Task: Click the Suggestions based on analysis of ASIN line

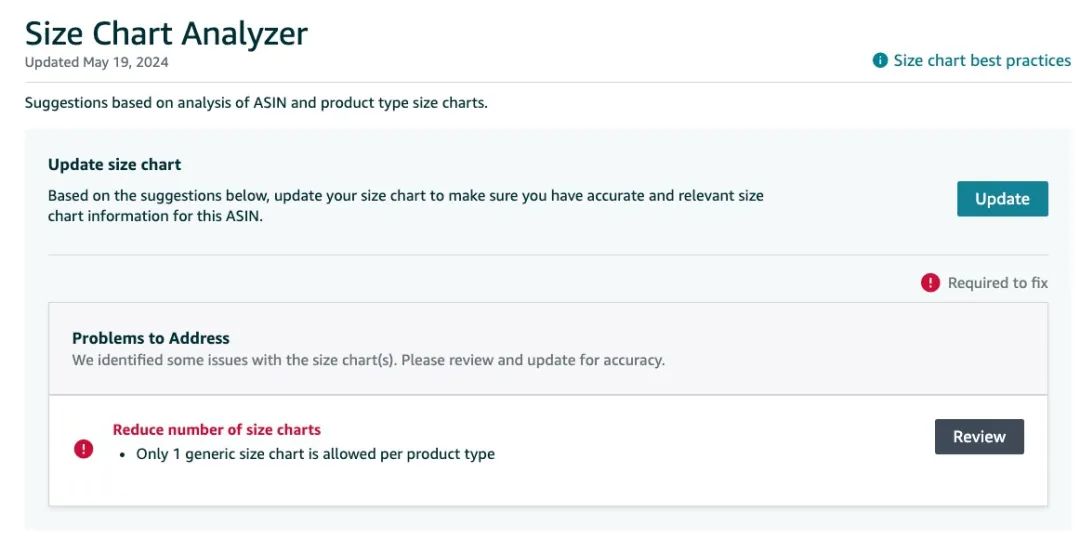Action: (256, 103)
